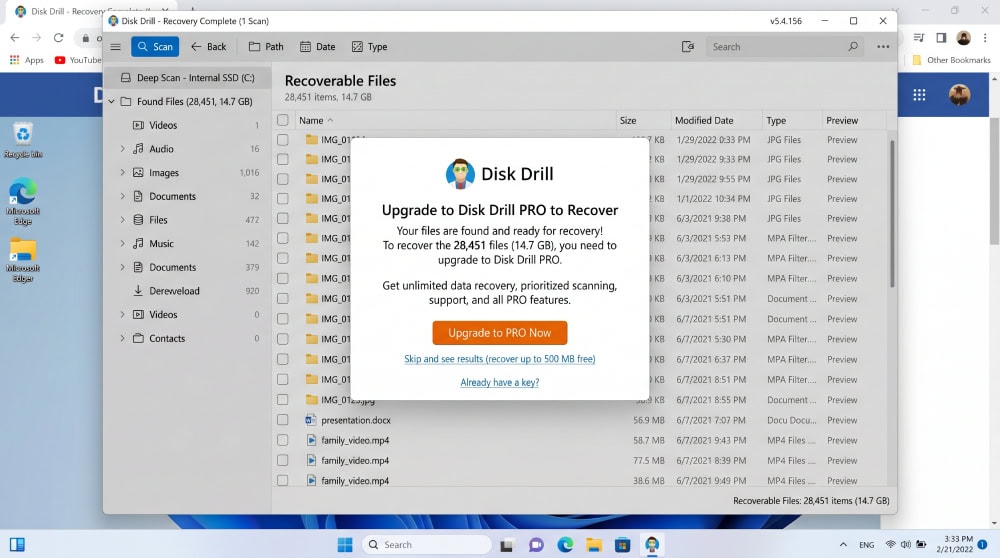Collapse the Found Files tree node
The height and width of the screenshot is (558, 1000).
[x=112, y=101]
